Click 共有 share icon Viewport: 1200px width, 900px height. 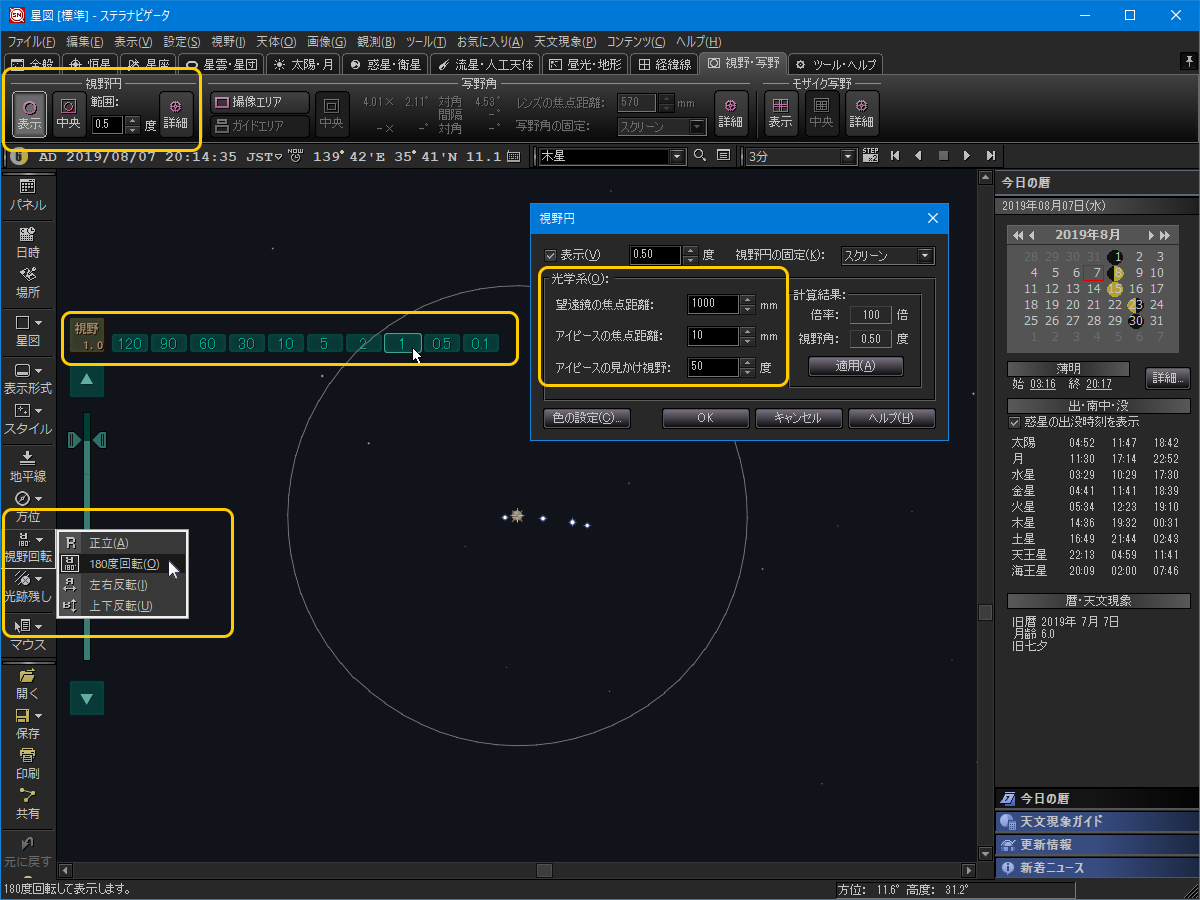pos(27,804)
